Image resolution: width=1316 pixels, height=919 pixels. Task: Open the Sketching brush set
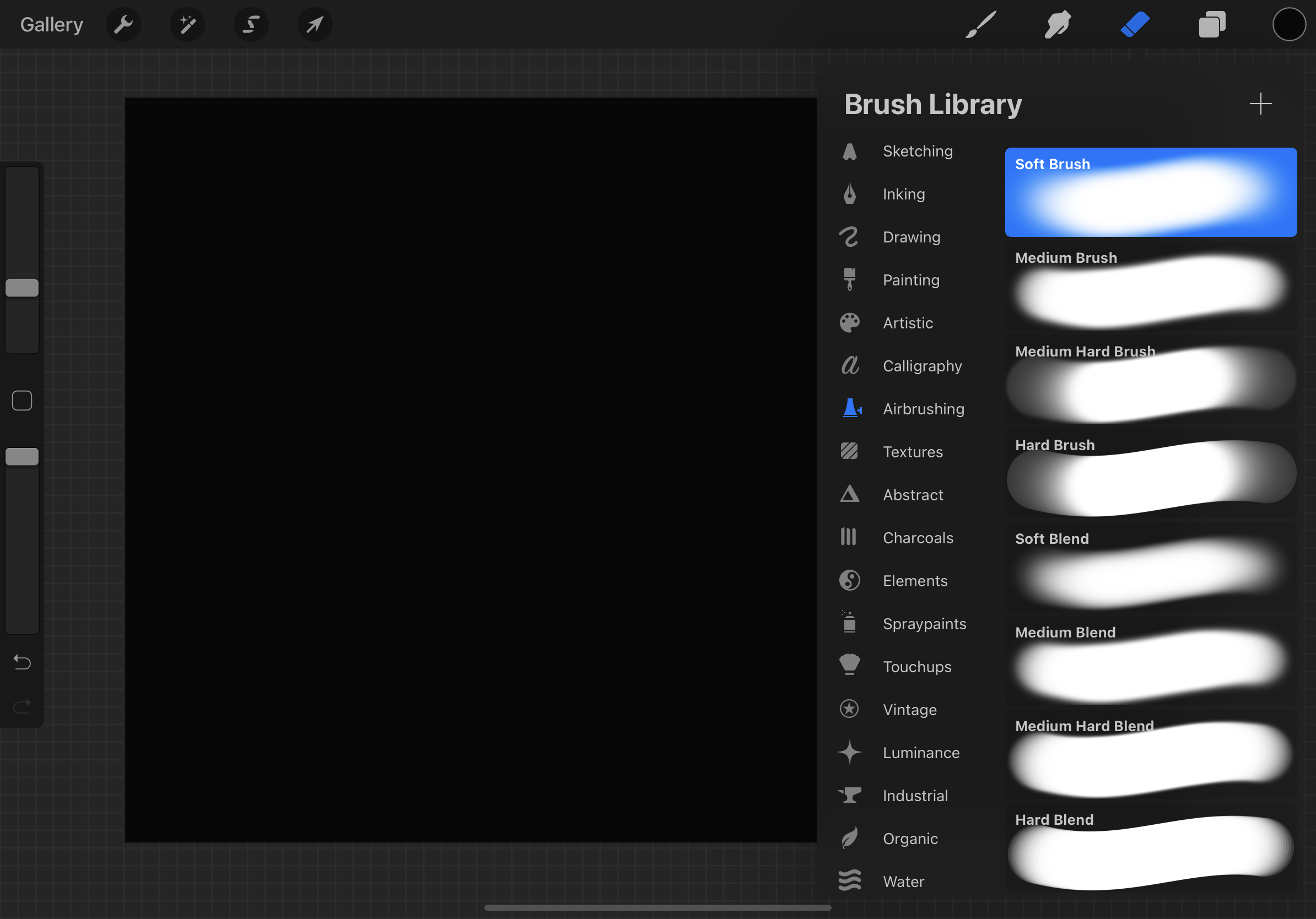pyautogui.click(x=918, y=152)
